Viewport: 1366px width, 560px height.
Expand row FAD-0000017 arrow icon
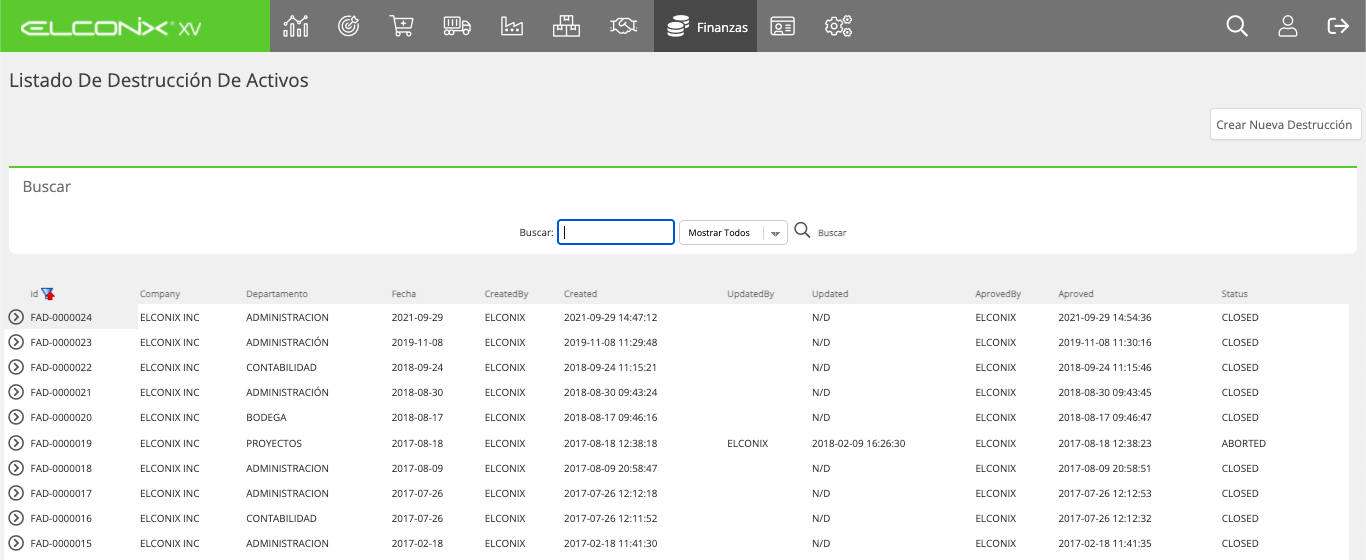[16, 493]
